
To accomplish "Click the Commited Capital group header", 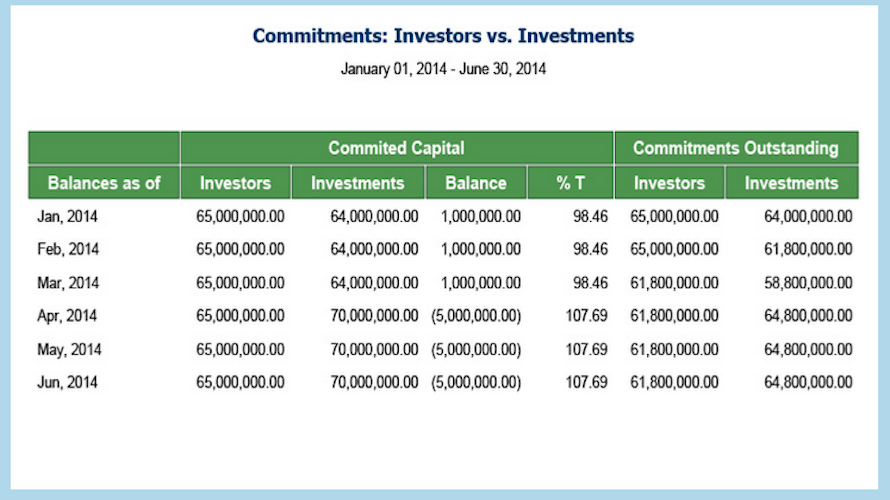I will pos(396,148).
